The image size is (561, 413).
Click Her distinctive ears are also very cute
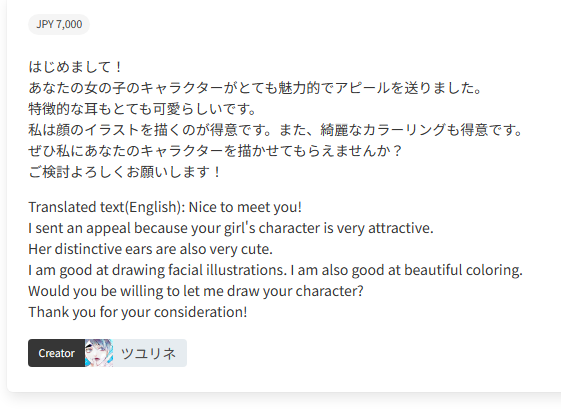click(151, 249)
